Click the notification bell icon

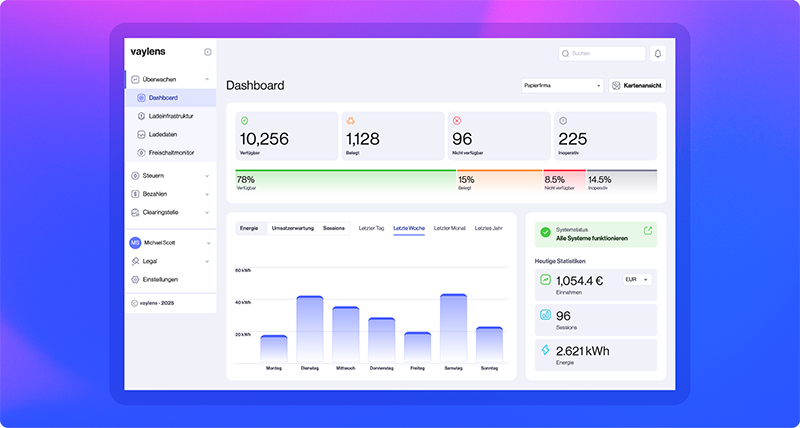(x=658, y=54)
